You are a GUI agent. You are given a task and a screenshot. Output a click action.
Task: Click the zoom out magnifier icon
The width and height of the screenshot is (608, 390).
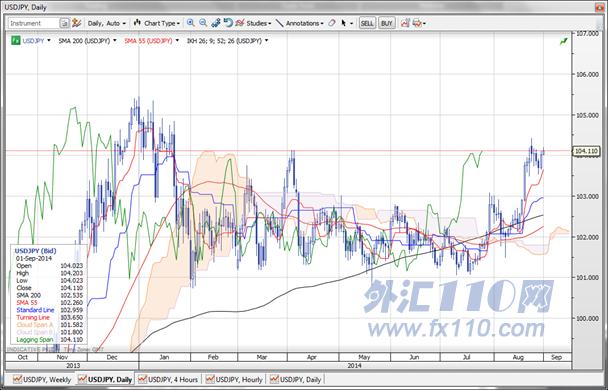[203, 23]
